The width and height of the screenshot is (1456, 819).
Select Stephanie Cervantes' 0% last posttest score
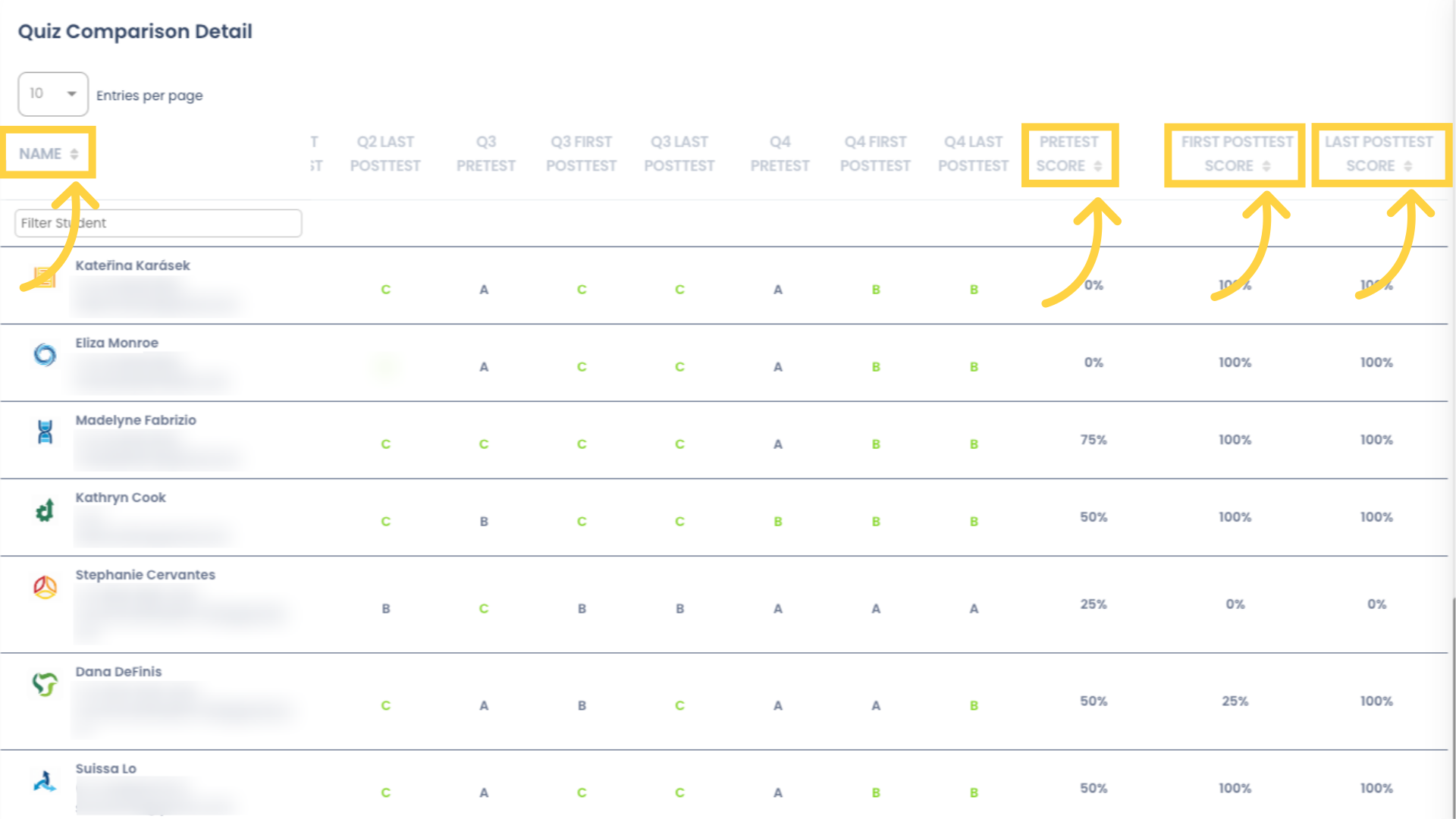point(1376,604)
